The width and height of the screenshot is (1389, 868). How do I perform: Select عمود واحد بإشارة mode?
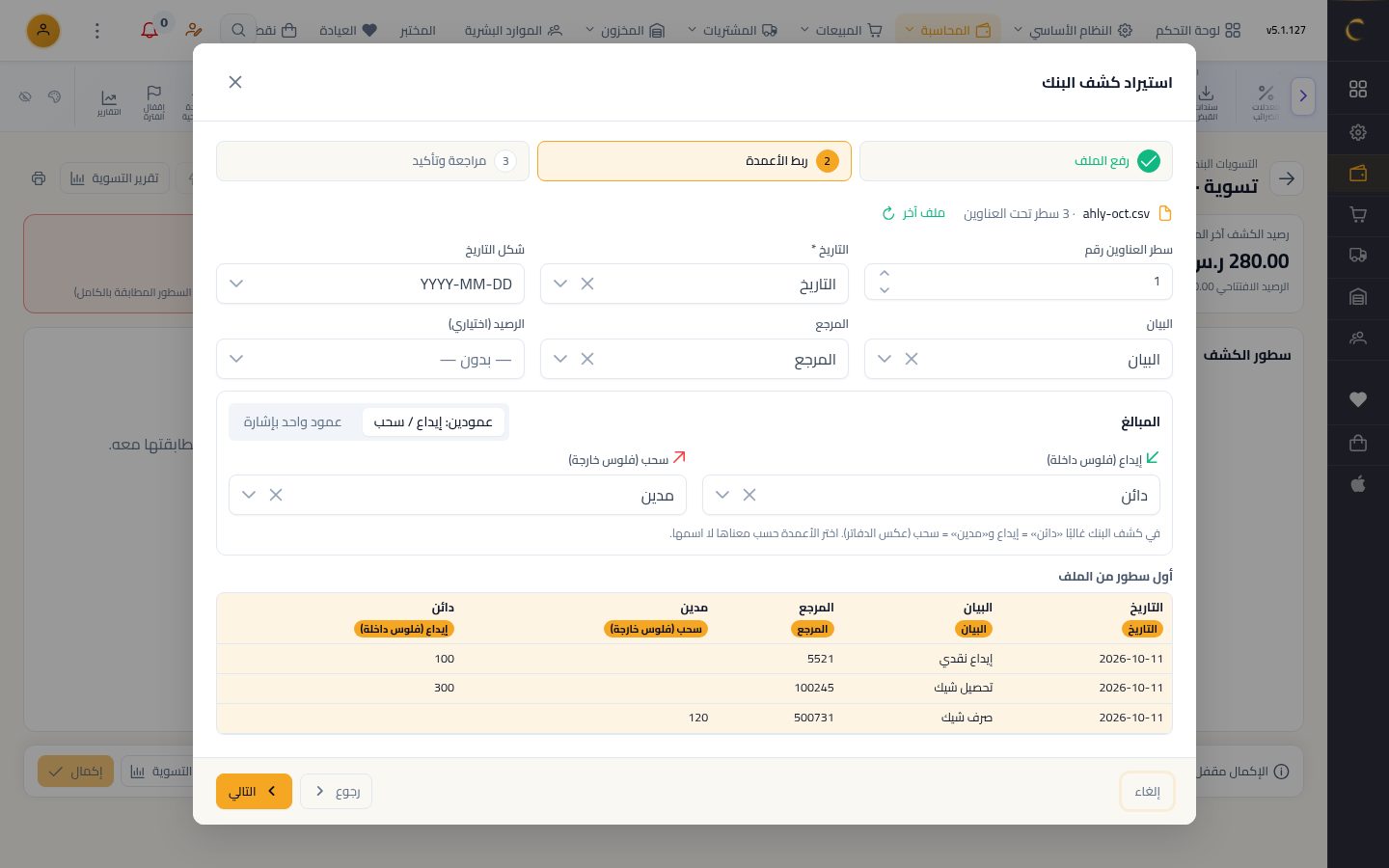click(292, 422)
